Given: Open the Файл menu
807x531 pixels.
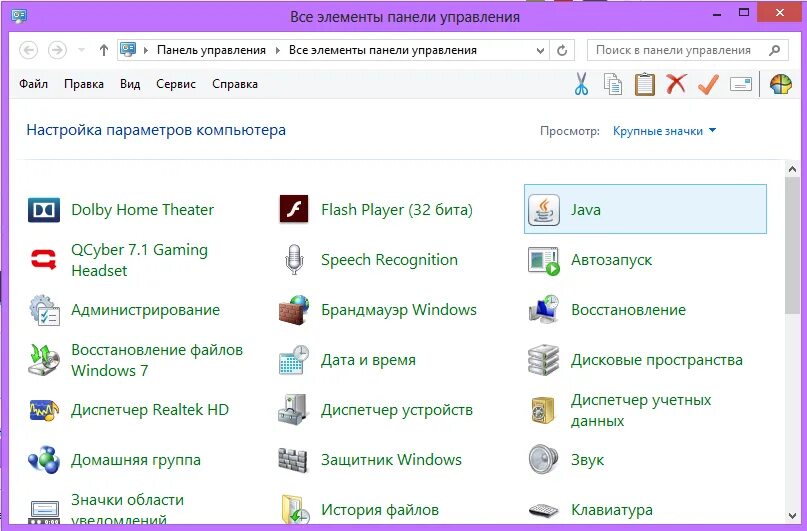Looking at the screenshot, I should [33, 84].
